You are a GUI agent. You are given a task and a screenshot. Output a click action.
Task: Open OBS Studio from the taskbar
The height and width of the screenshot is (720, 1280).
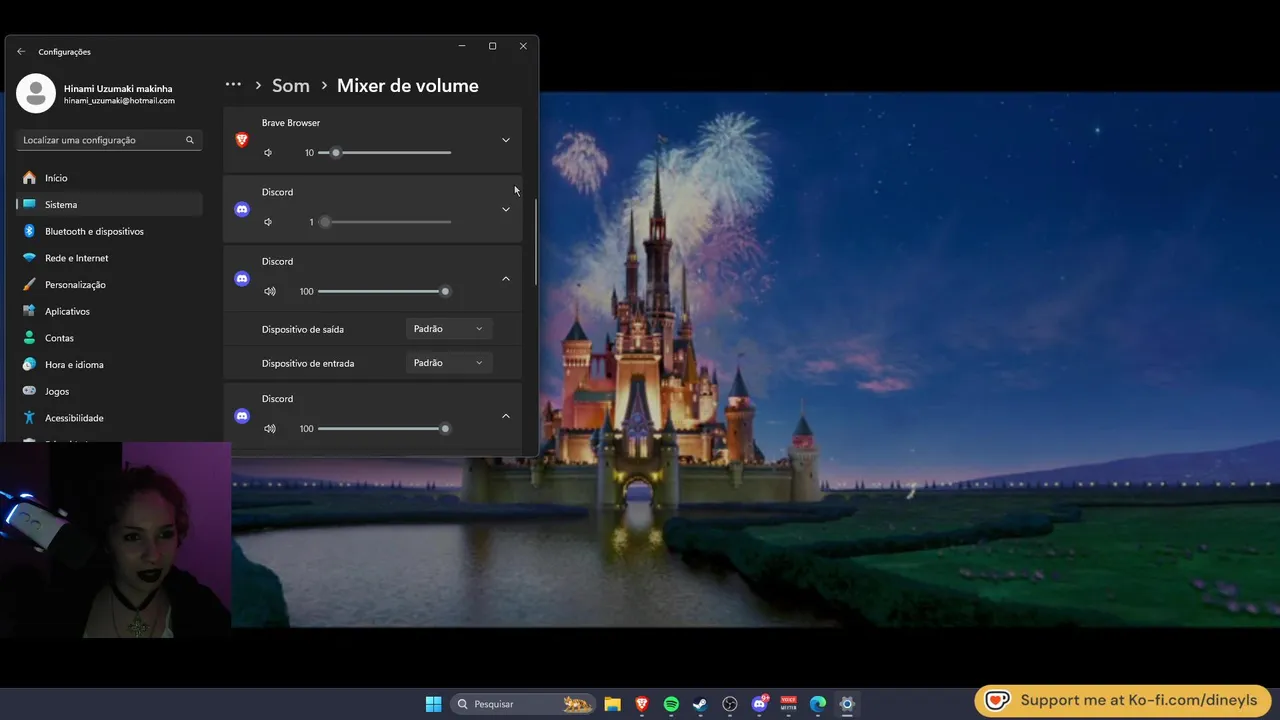click(x=730, y=704)
